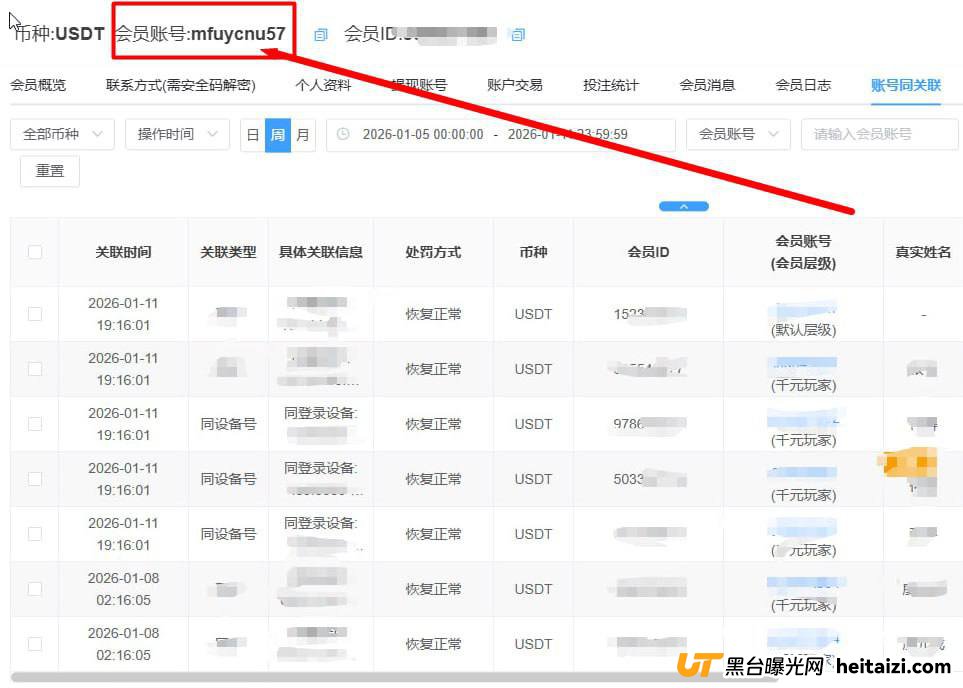Check the row with ID starting 9786
The height and width of the screenshot is (688, 963).
pos(35,424)
